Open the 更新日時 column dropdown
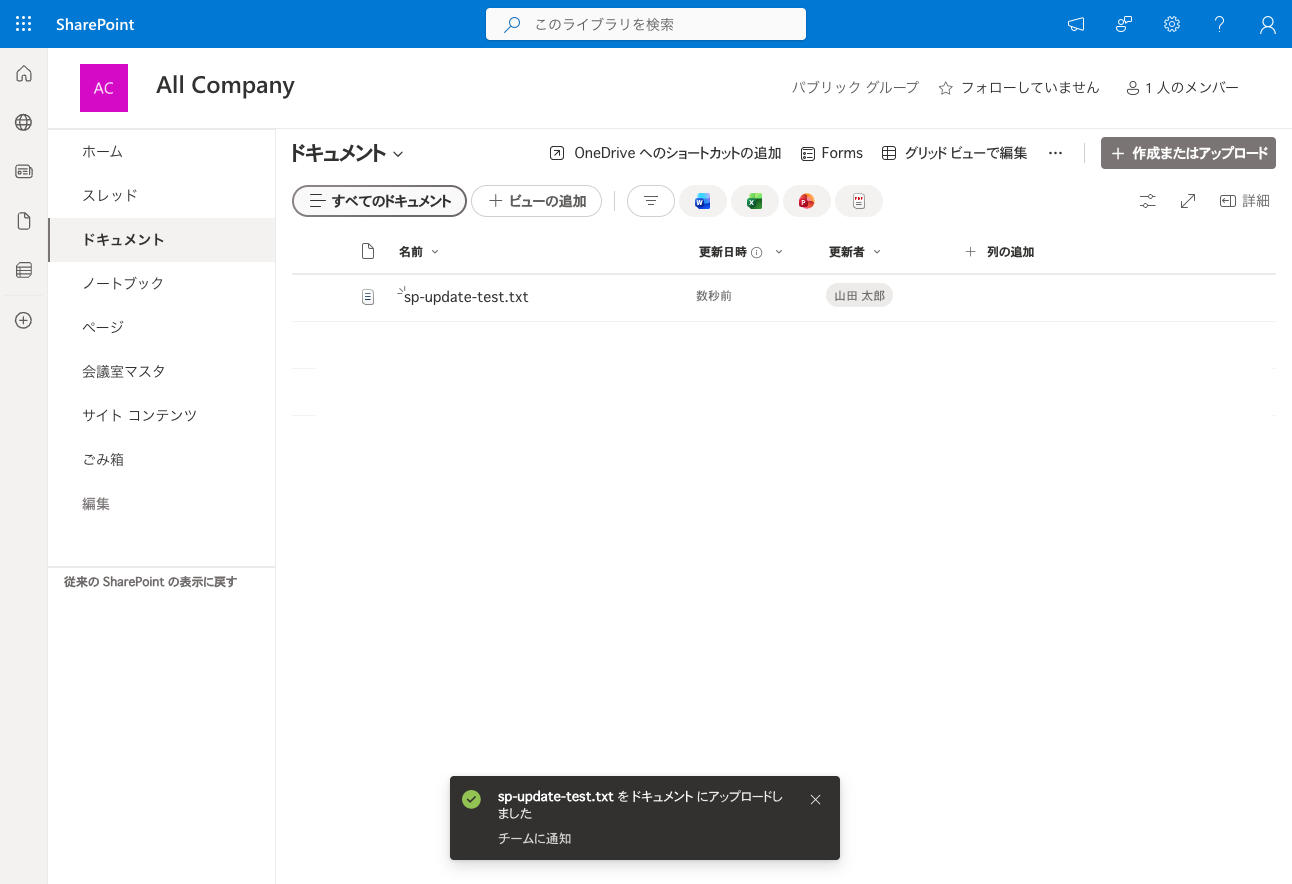Screen dimensions: 1292x884 [778, 252]
